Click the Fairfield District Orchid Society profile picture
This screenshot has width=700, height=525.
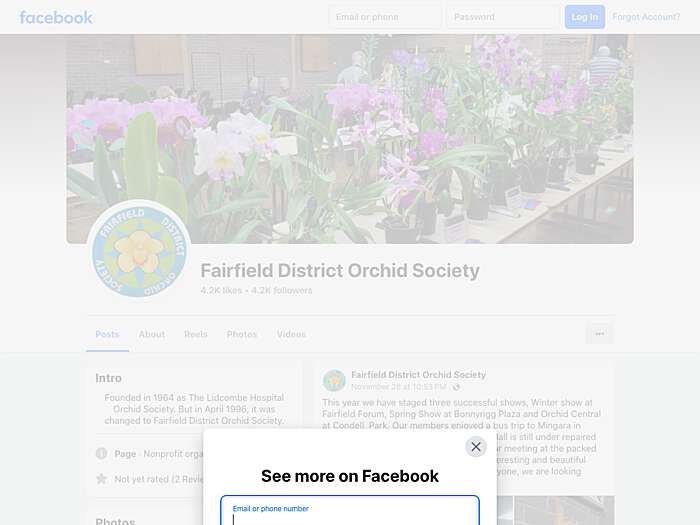tap(139, 251)
